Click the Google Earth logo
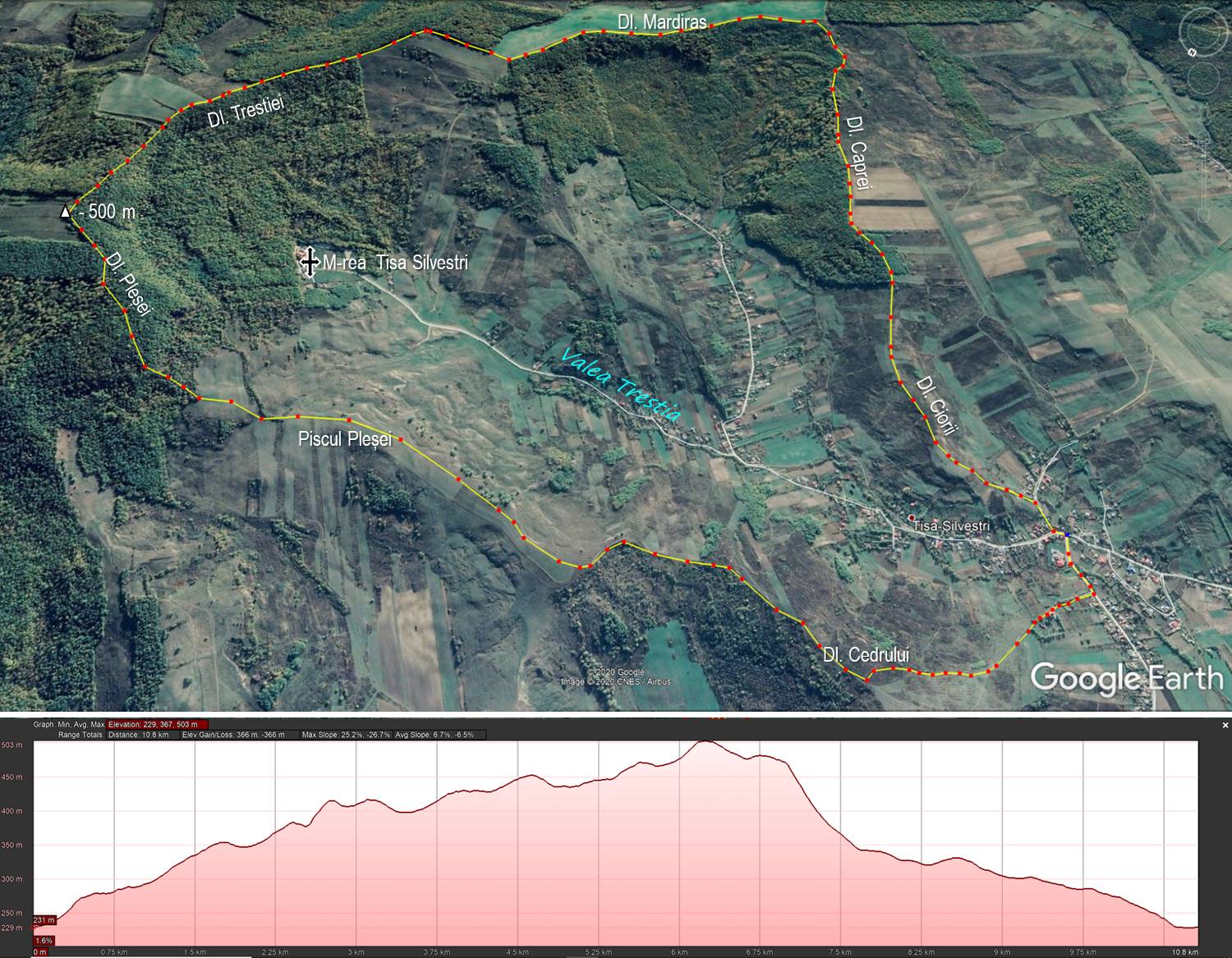The height and width of the screenshot is (958, 1232). [x=1126, y=678]
